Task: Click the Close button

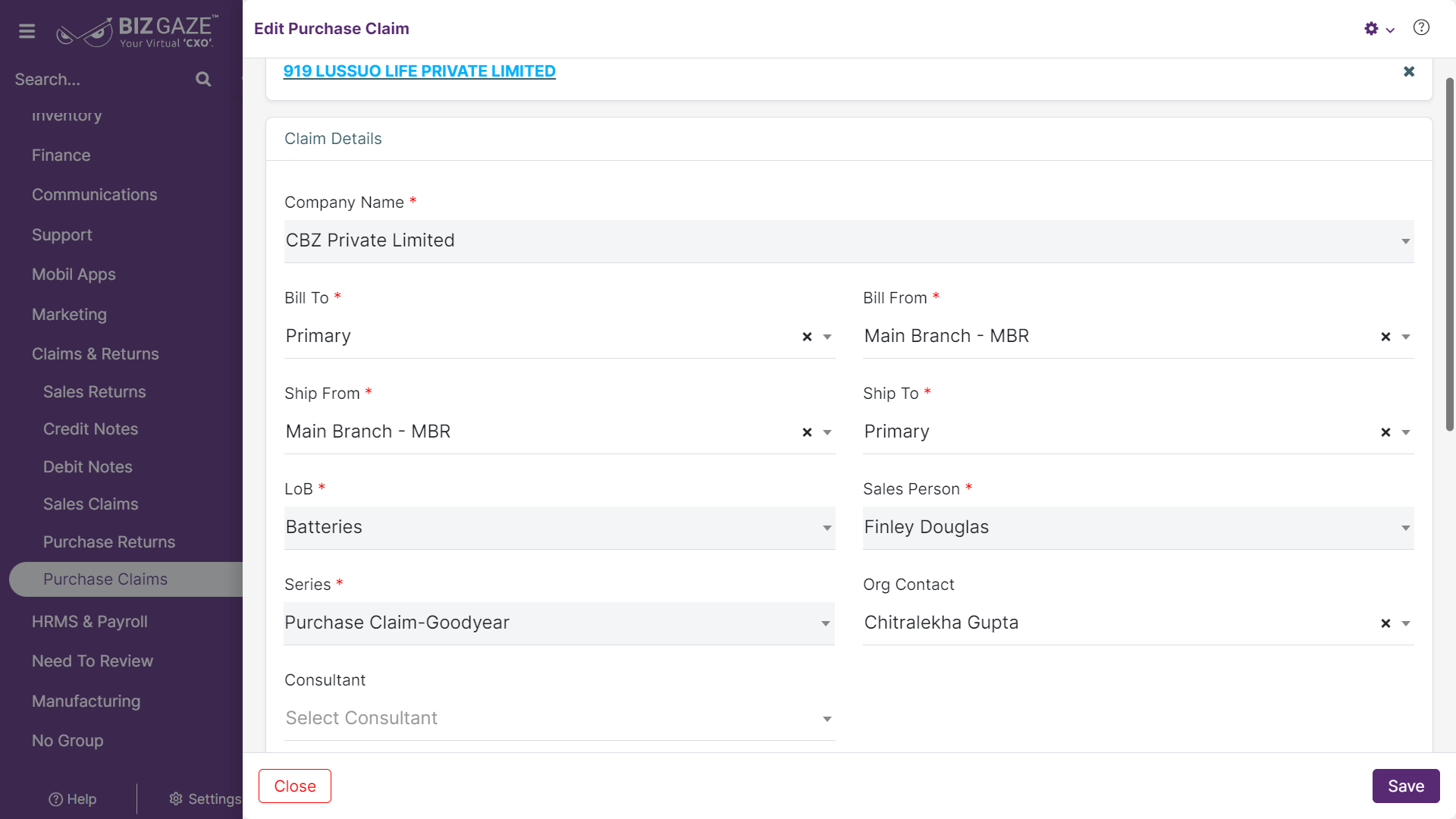Action: [x=295, y=786]
